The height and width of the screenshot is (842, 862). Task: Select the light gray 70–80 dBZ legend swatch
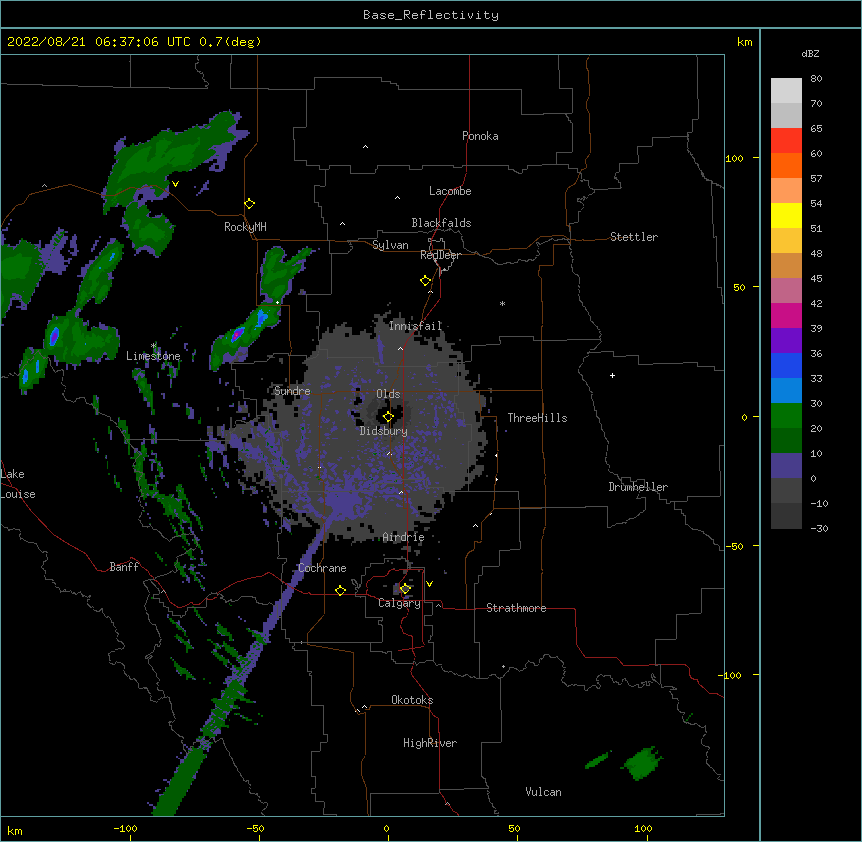coord(786,91)
